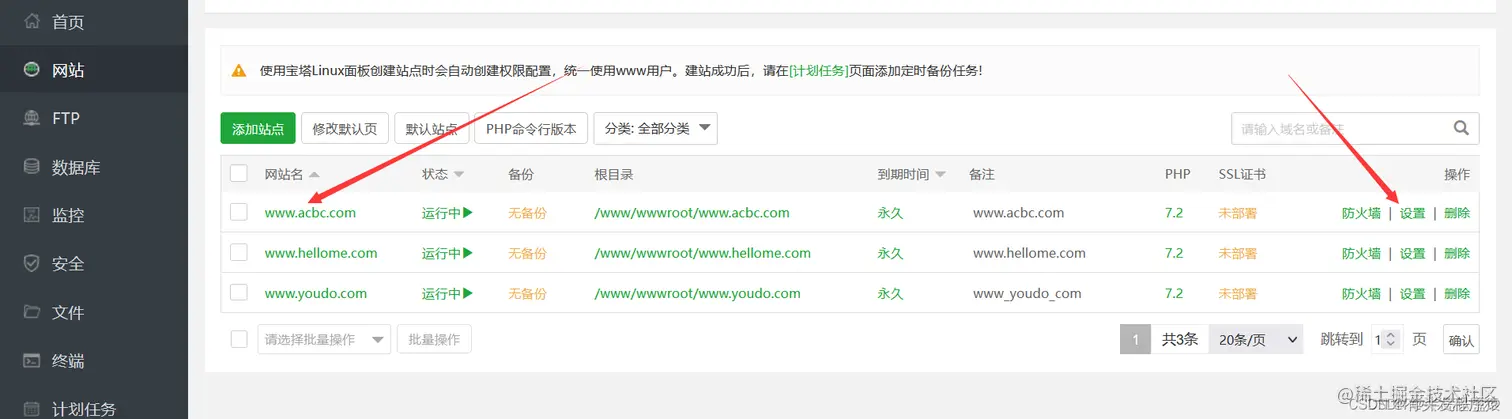Image resolution: width=1512 pixels, height=419 pixels.
Task: Click the 默认站点 button
Action: click(432, 128)
